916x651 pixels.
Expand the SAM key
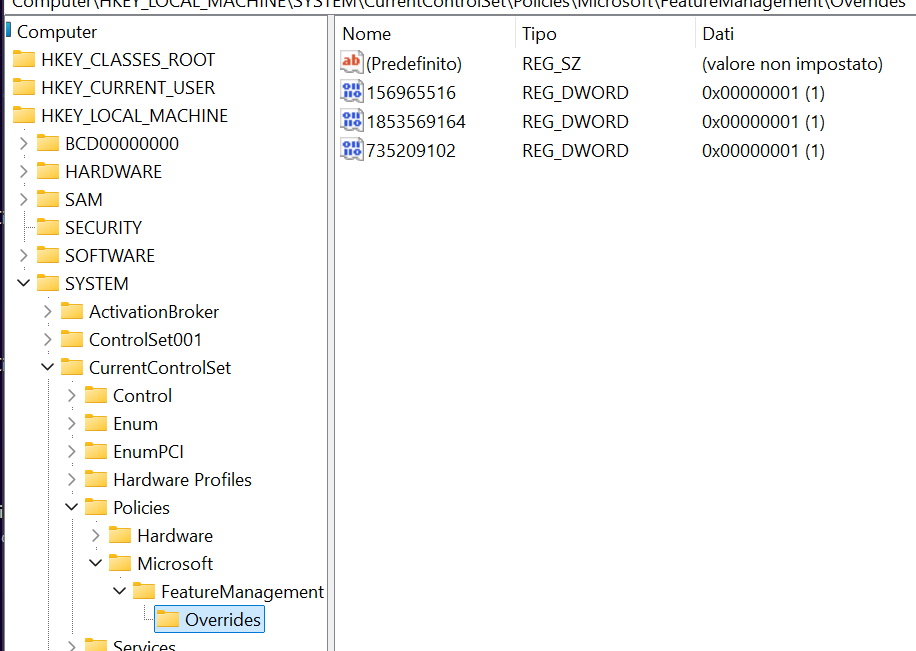click(x=23, y=199)
